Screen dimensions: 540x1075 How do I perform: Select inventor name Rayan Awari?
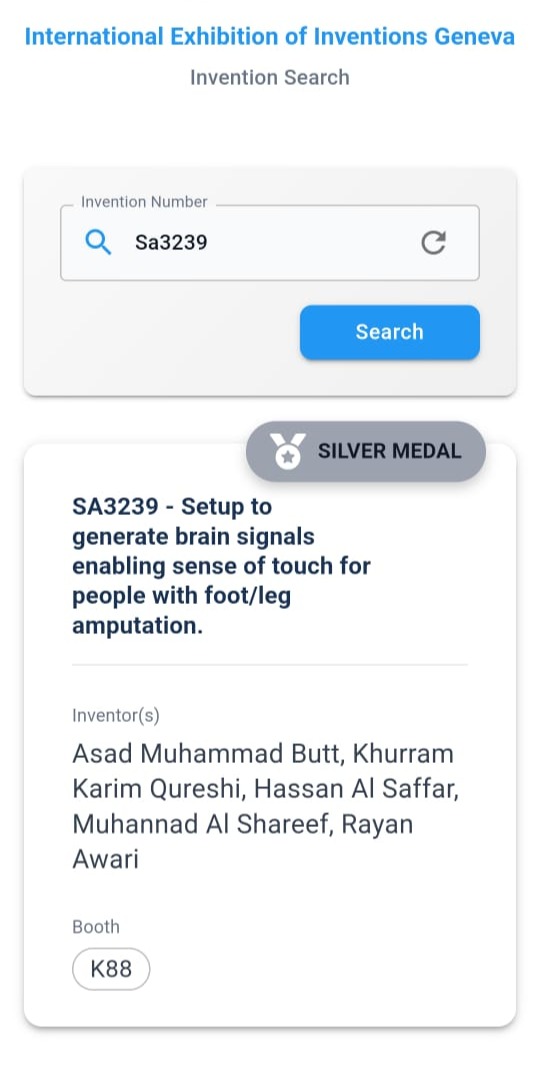click(x=243, y=841)
